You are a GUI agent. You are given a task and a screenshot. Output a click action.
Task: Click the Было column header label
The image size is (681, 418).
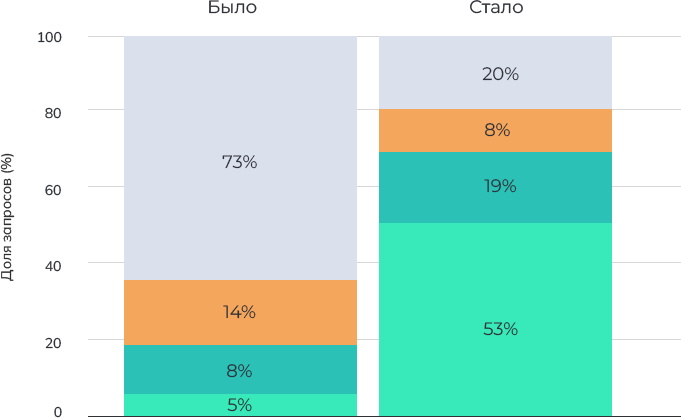pyautogui.click(x=232, y=7)
